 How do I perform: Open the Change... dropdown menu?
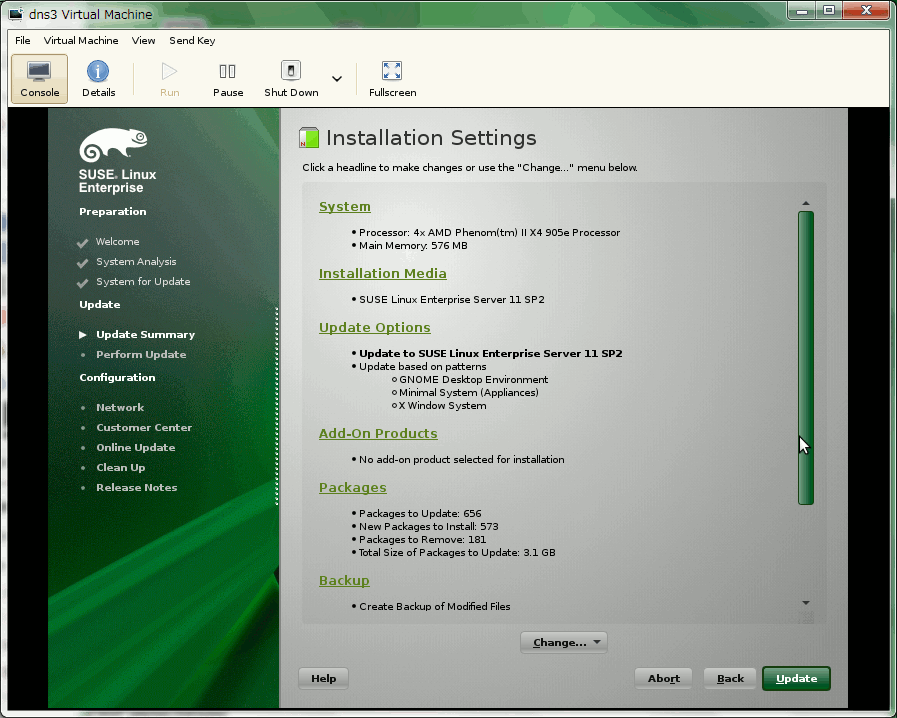(x=563, y=642)
